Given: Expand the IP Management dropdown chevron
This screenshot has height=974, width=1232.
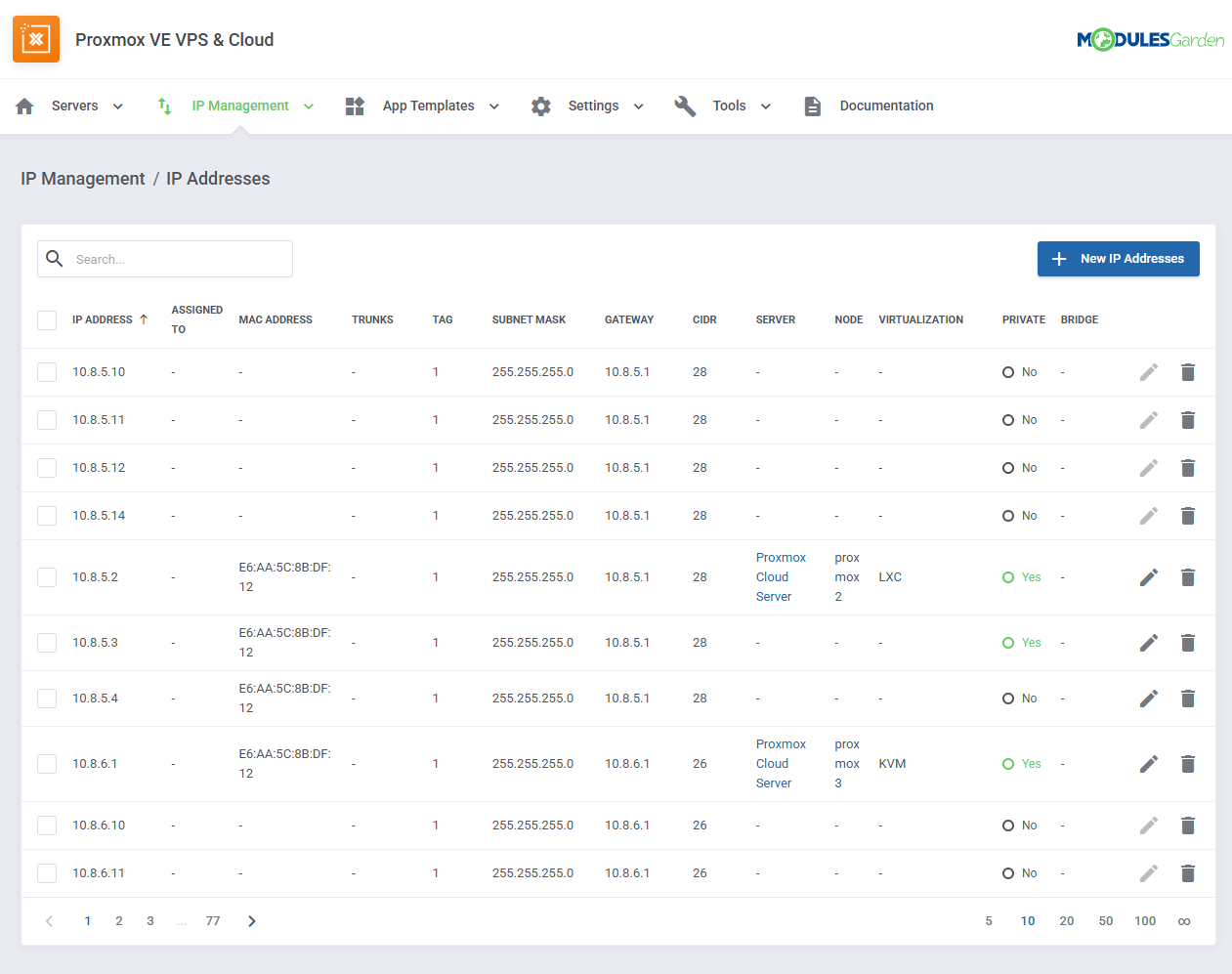Looking at the screenshot, I should click(x=309, y=106).
